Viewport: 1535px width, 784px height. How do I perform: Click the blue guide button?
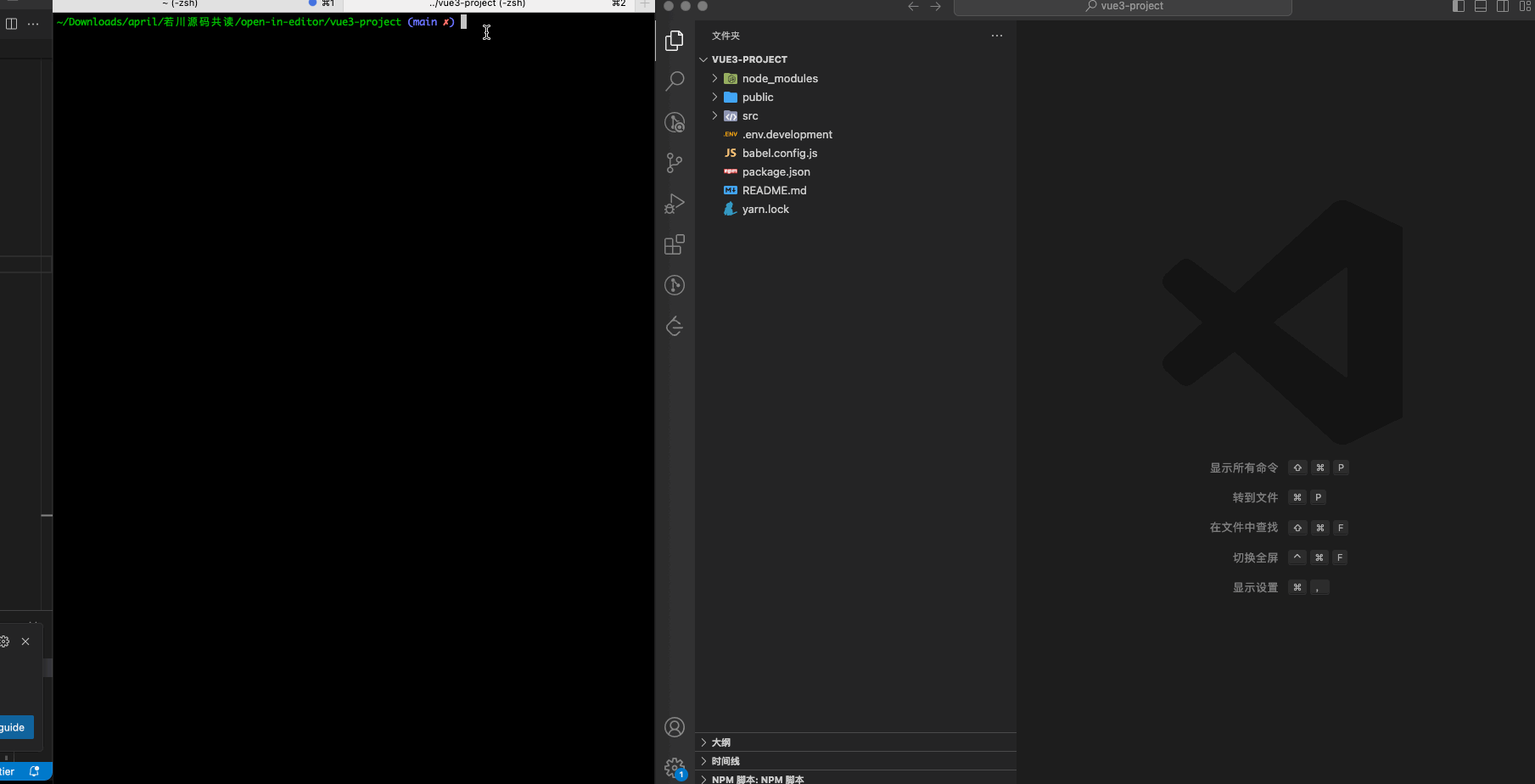pyautogui.click(x=16, y=727)
